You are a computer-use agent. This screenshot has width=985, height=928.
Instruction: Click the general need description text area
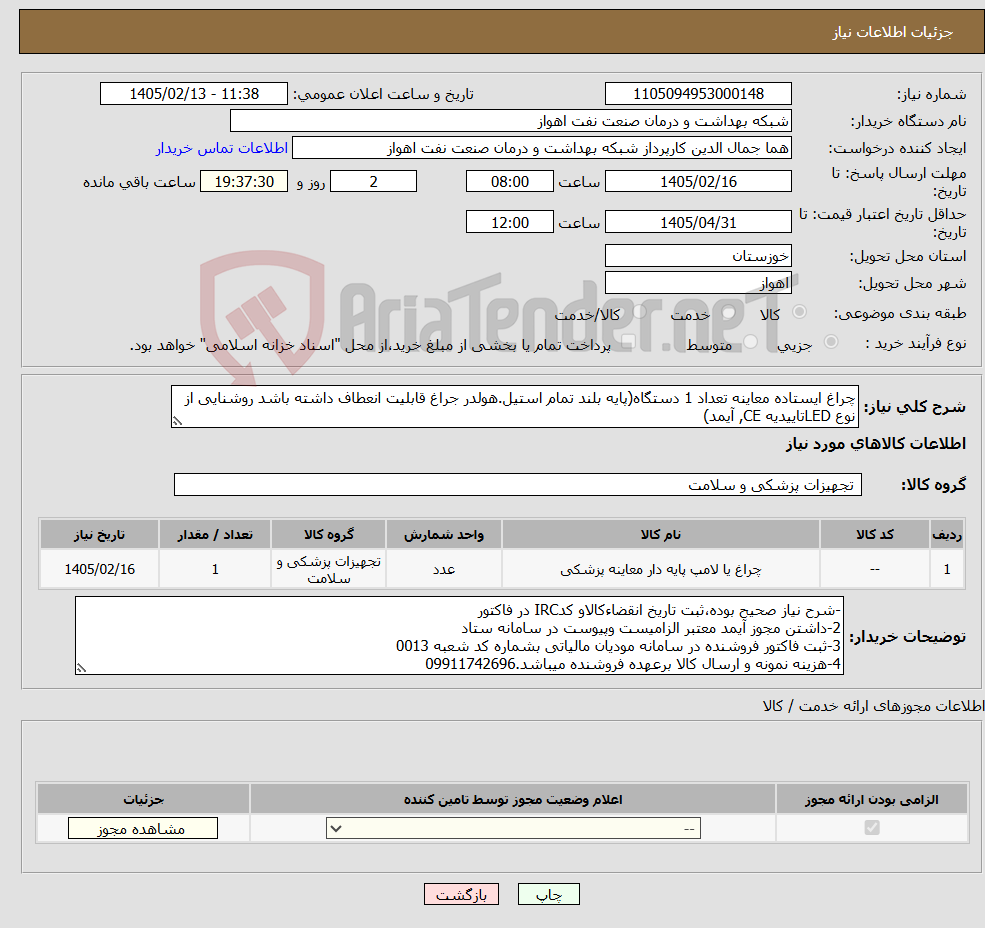514,407
